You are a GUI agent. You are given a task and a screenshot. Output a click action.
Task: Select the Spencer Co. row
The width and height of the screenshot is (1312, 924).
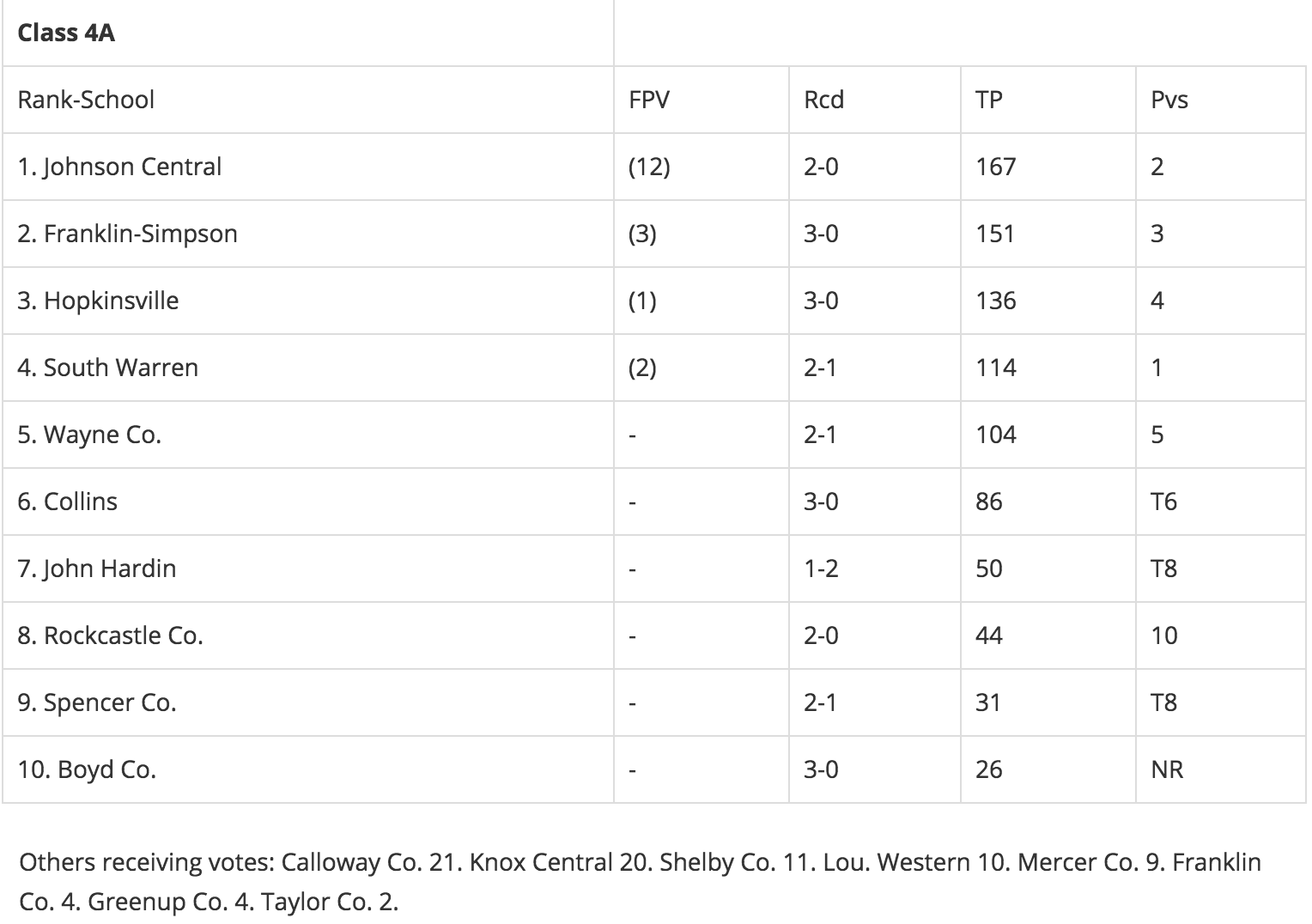[x=654, y=702]
